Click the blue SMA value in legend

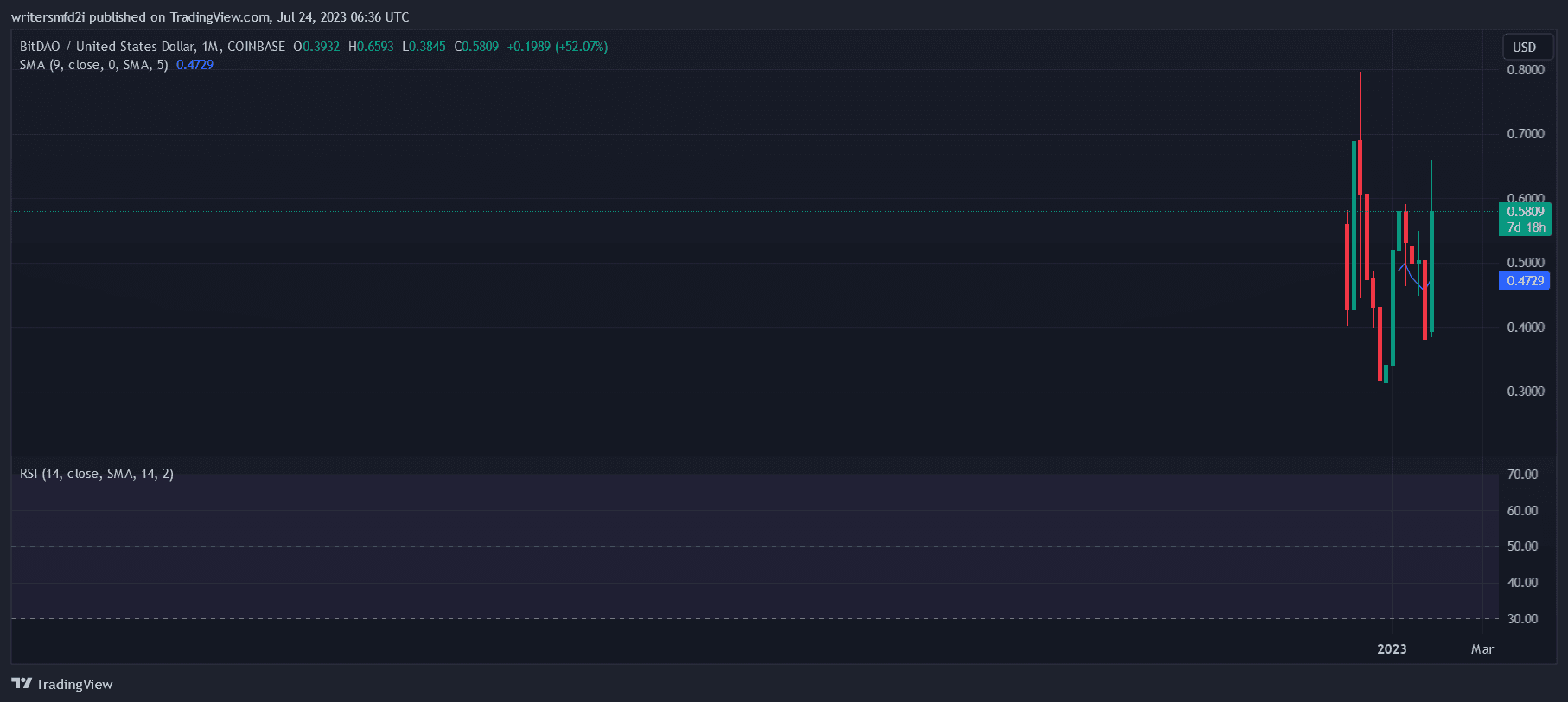(x=194, y=65)
